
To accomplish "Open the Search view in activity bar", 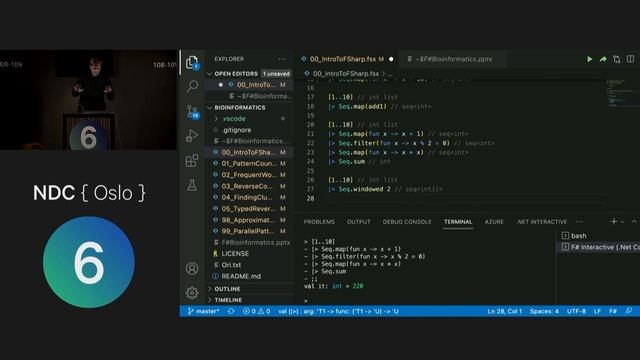I will tap(192, 86).
